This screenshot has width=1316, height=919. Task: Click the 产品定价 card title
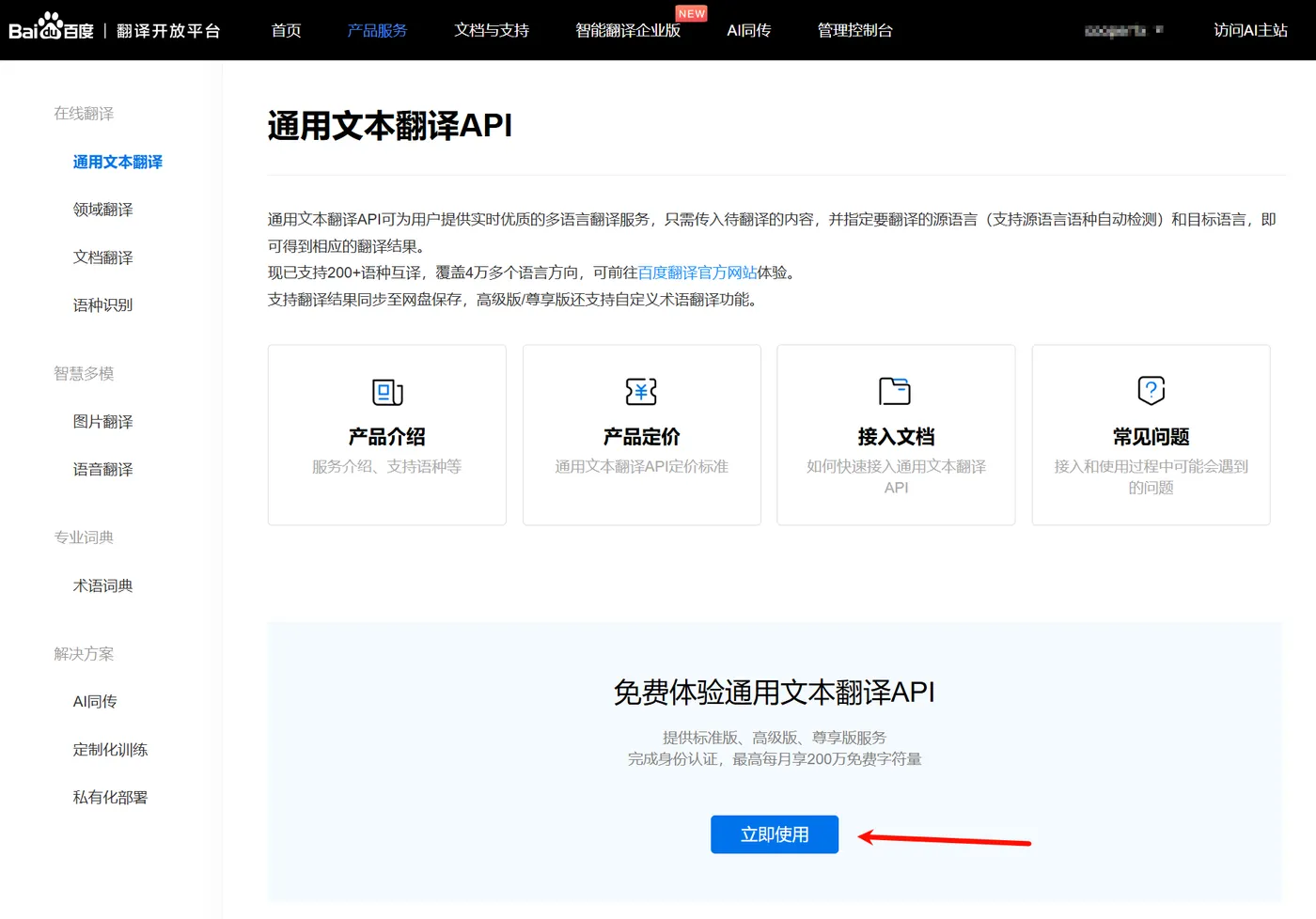point(641,437)
